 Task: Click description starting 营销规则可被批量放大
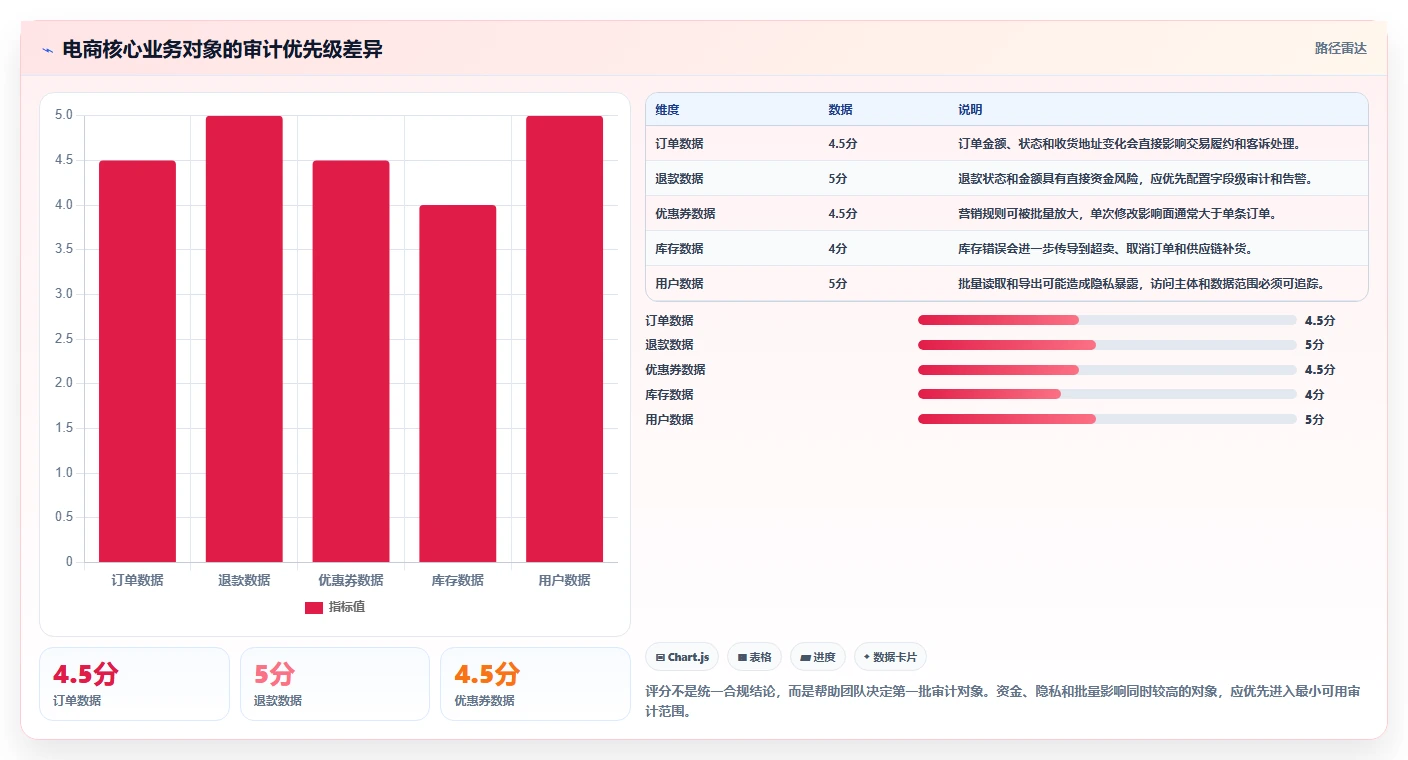1117,214
